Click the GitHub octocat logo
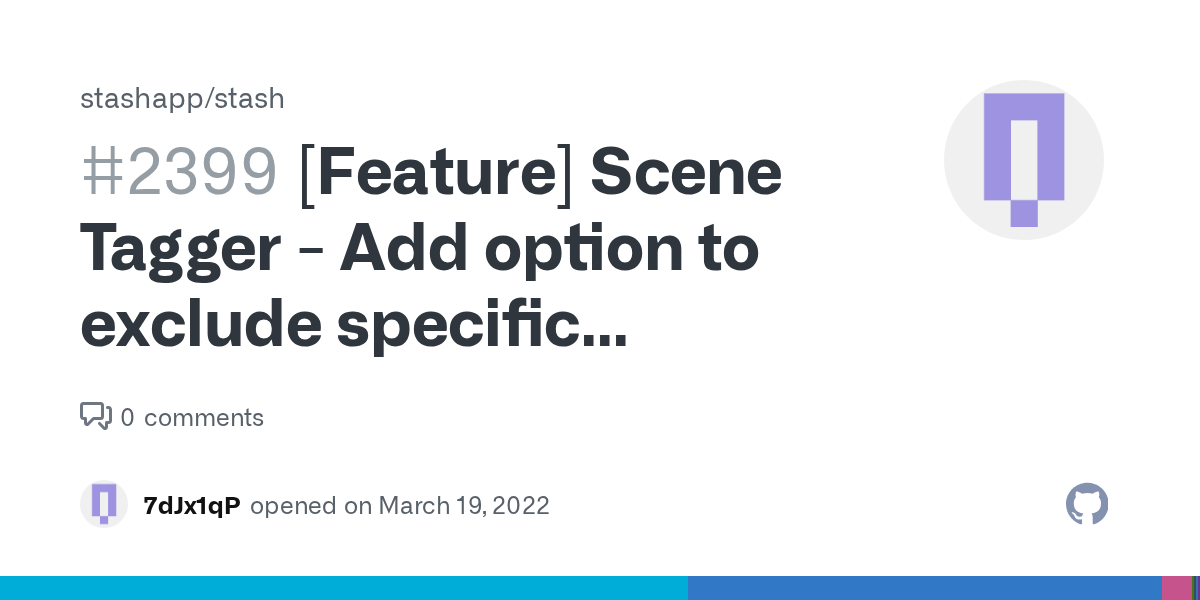The image size is (1200, 600). 1087,505
